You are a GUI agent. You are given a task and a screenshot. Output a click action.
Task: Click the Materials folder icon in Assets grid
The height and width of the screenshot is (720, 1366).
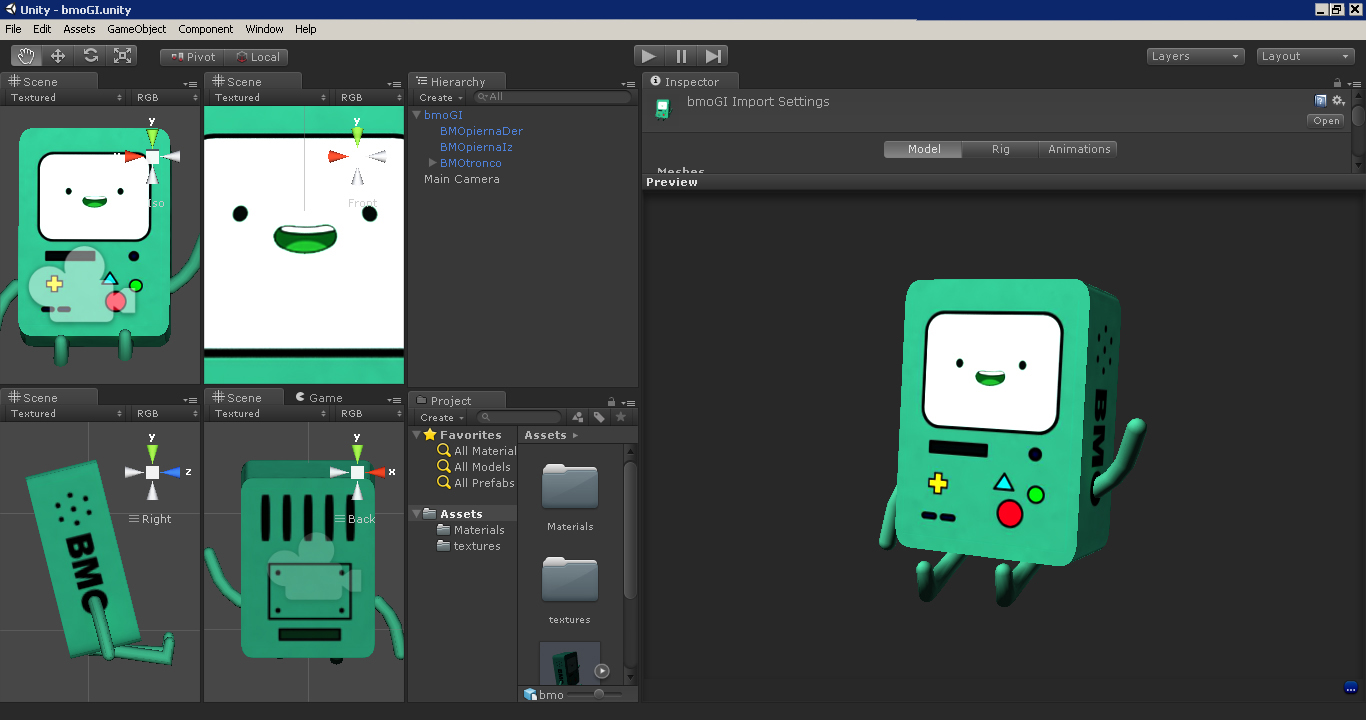click(x=570, y=486)
